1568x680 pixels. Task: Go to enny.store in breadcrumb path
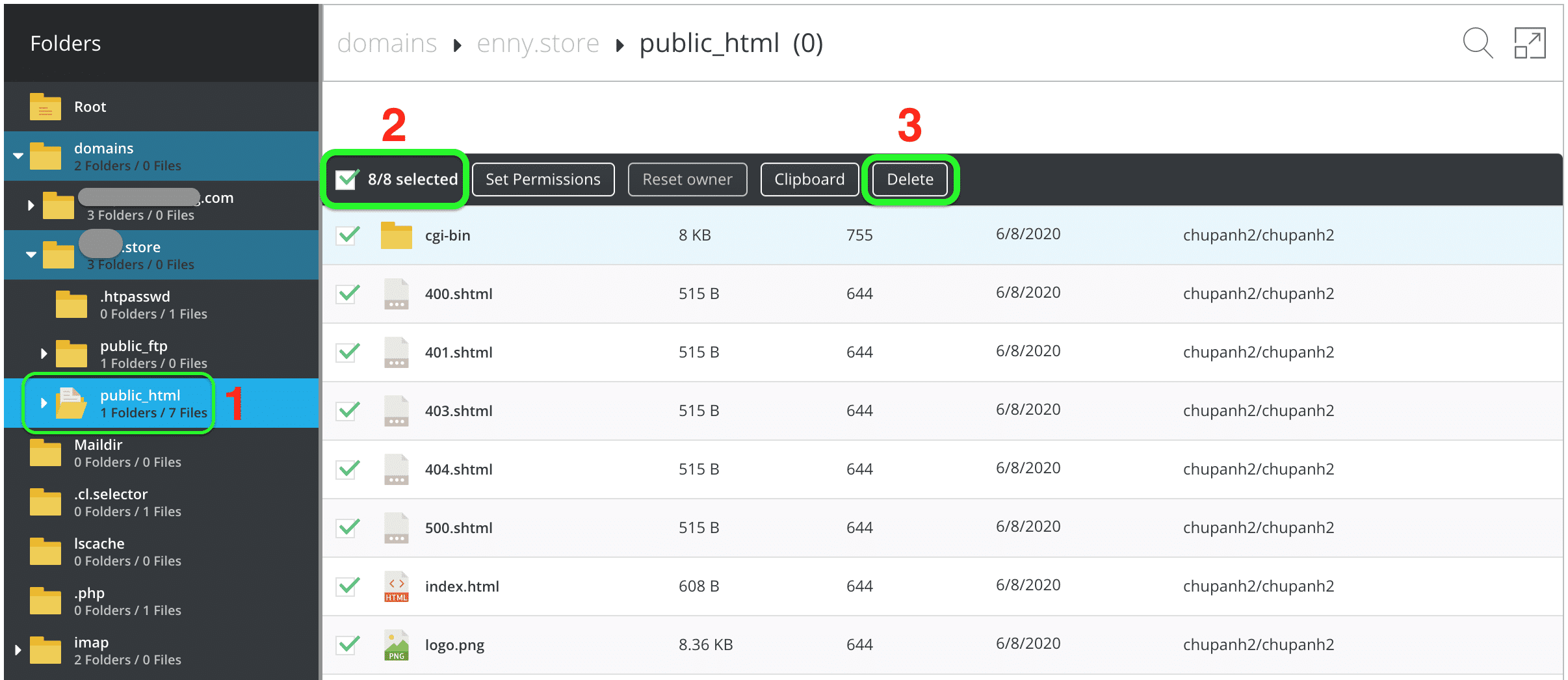(538, 44)
